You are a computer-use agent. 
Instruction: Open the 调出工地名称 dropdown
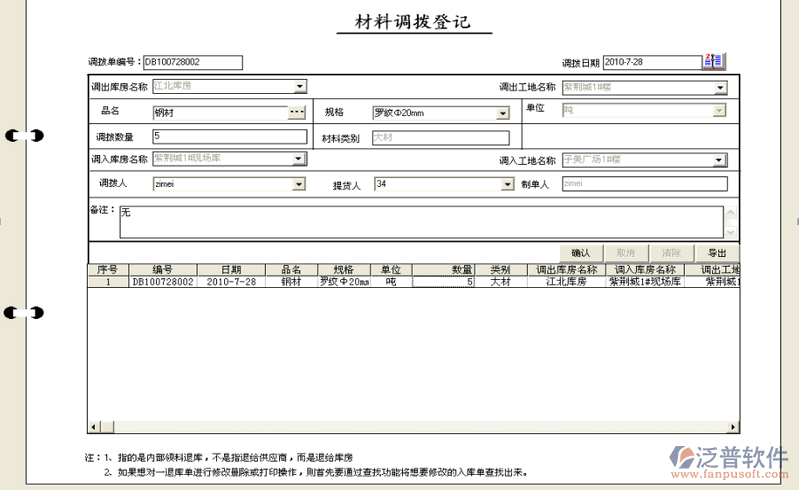720,88
